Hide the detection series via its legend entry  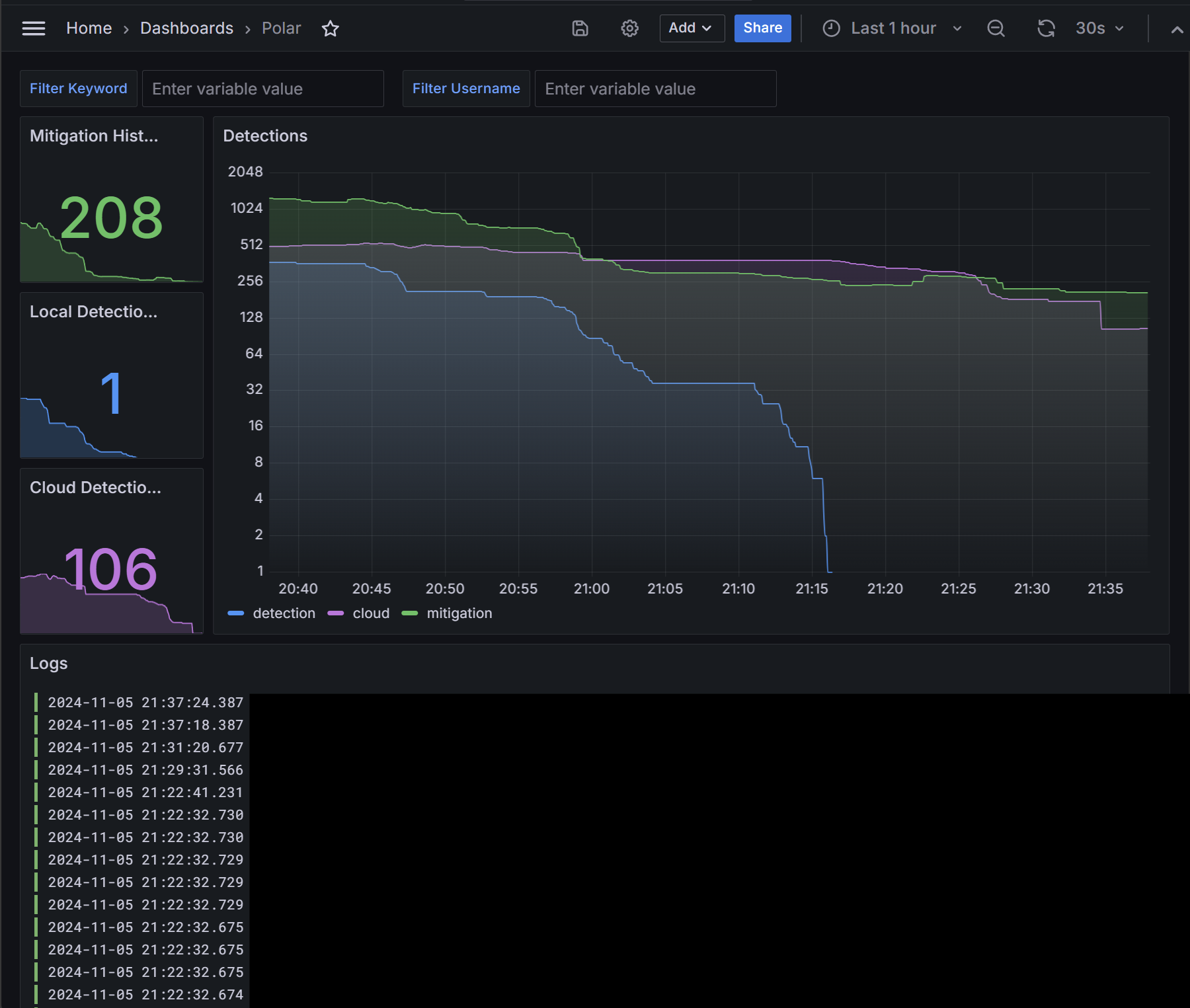tap(284, 613)
